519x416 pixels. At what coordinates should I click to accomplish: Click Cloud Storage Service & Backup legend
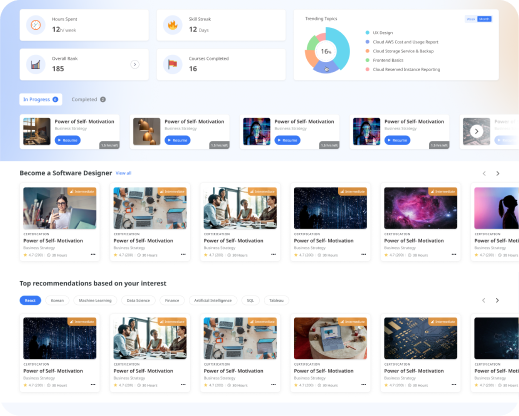click(400, 51)
